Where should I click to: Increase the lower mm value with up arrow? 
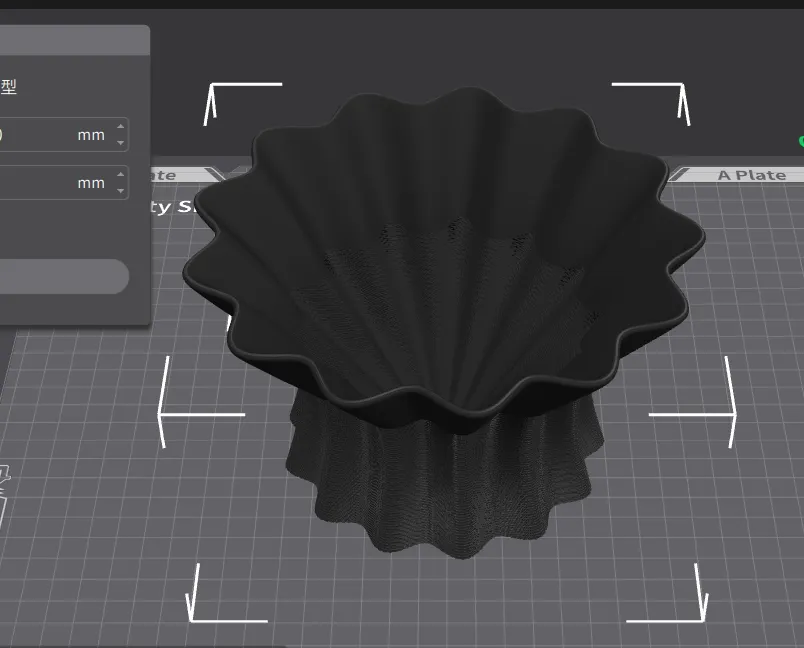(x=121, y=175)
